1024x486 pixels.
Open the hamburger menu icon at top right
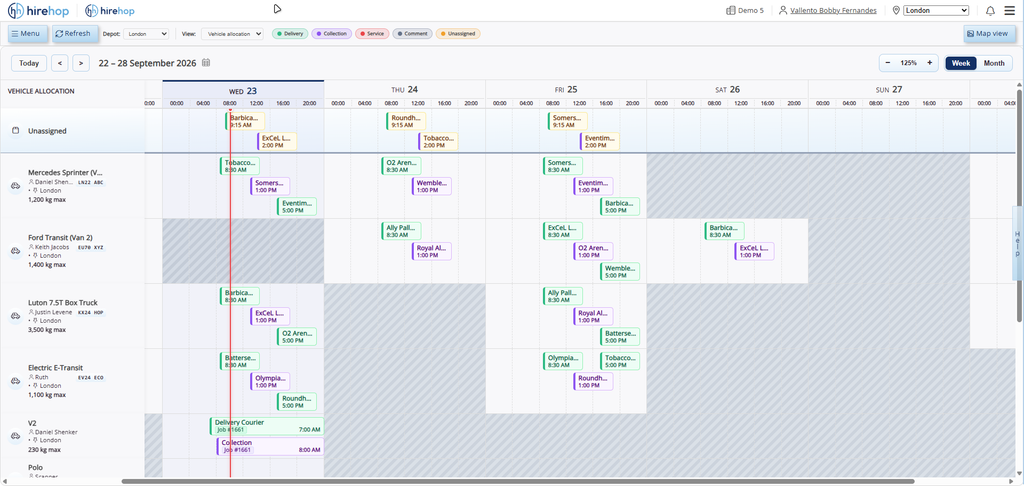click(1010, 10)
